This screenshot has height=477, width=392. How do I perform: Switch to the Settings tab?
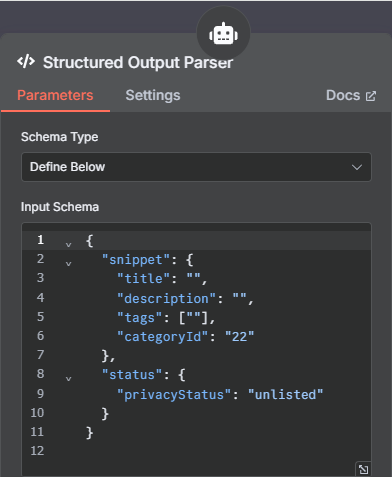153,95
